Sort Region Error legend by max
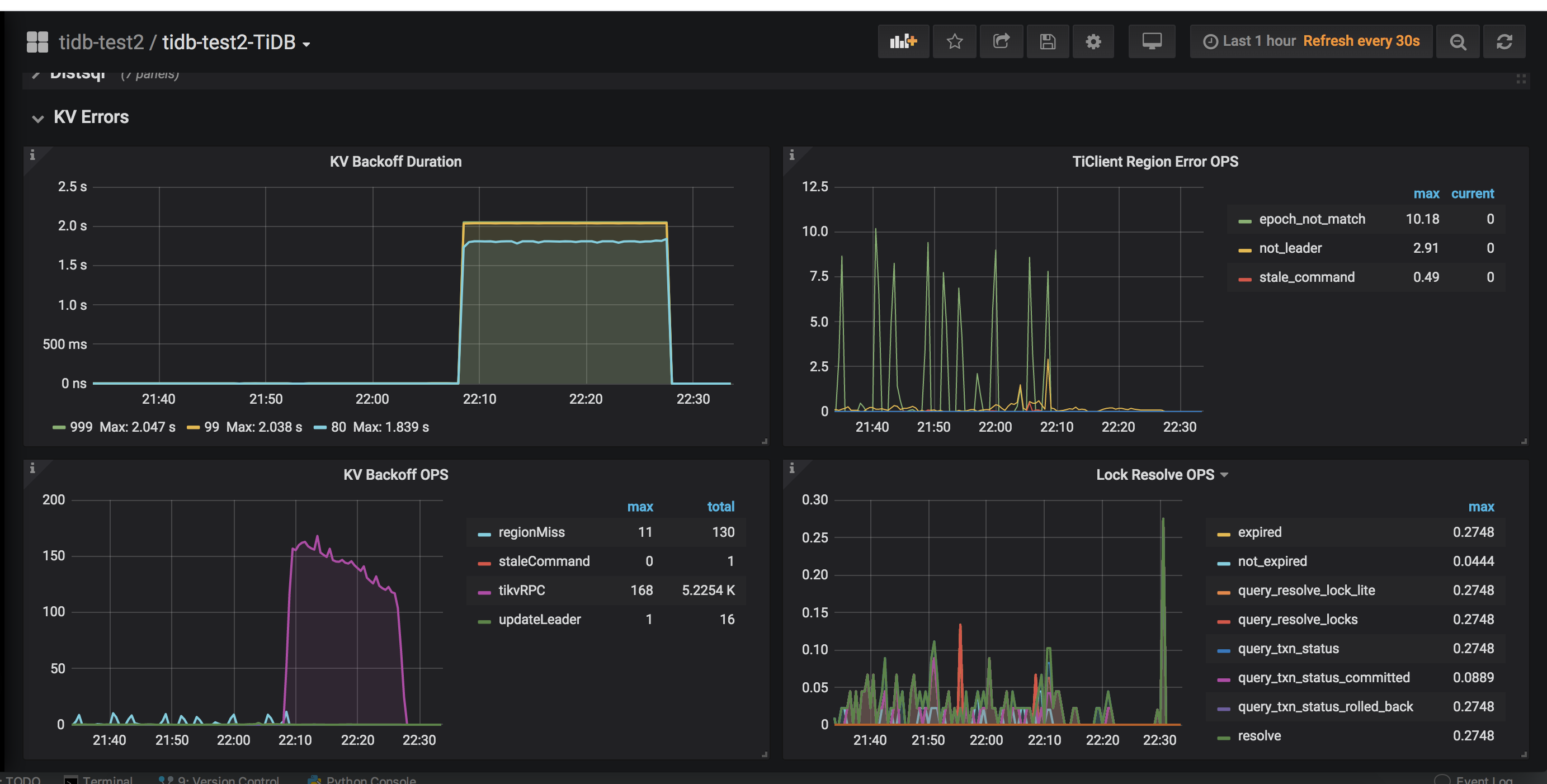This screenshot has width=1547, height=784. click(1426, 193)
